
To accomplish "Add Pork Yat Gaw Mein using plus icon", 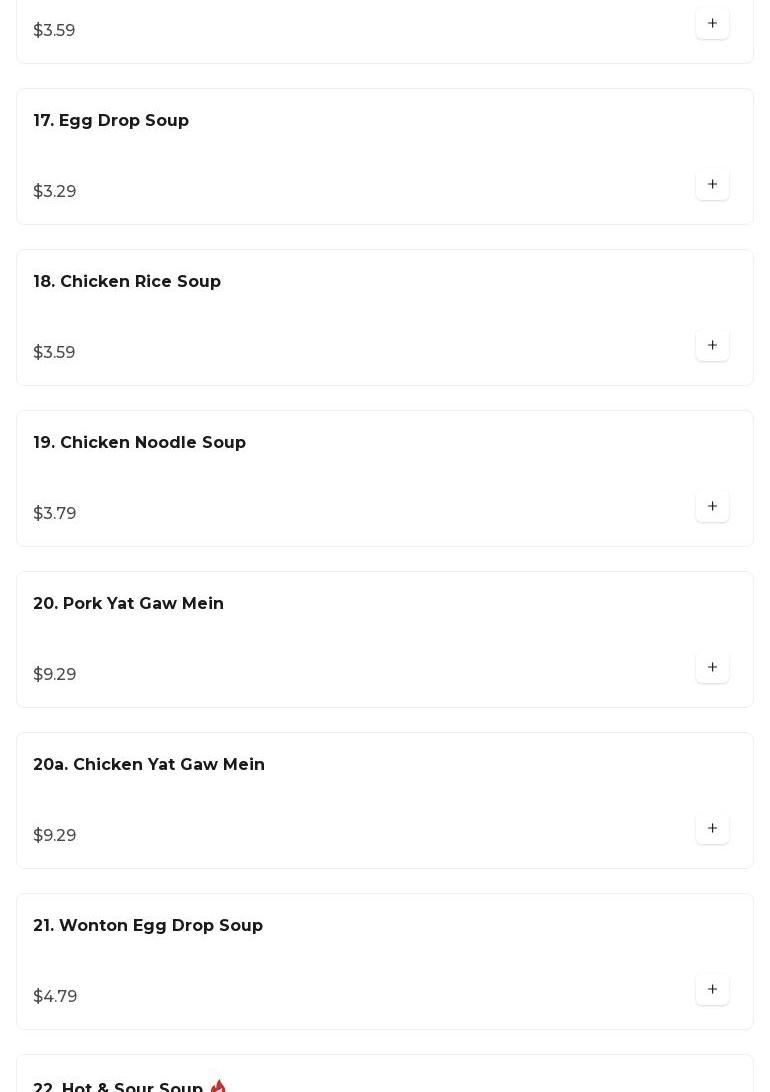I will pyautogui.click(x=712, y=668).
